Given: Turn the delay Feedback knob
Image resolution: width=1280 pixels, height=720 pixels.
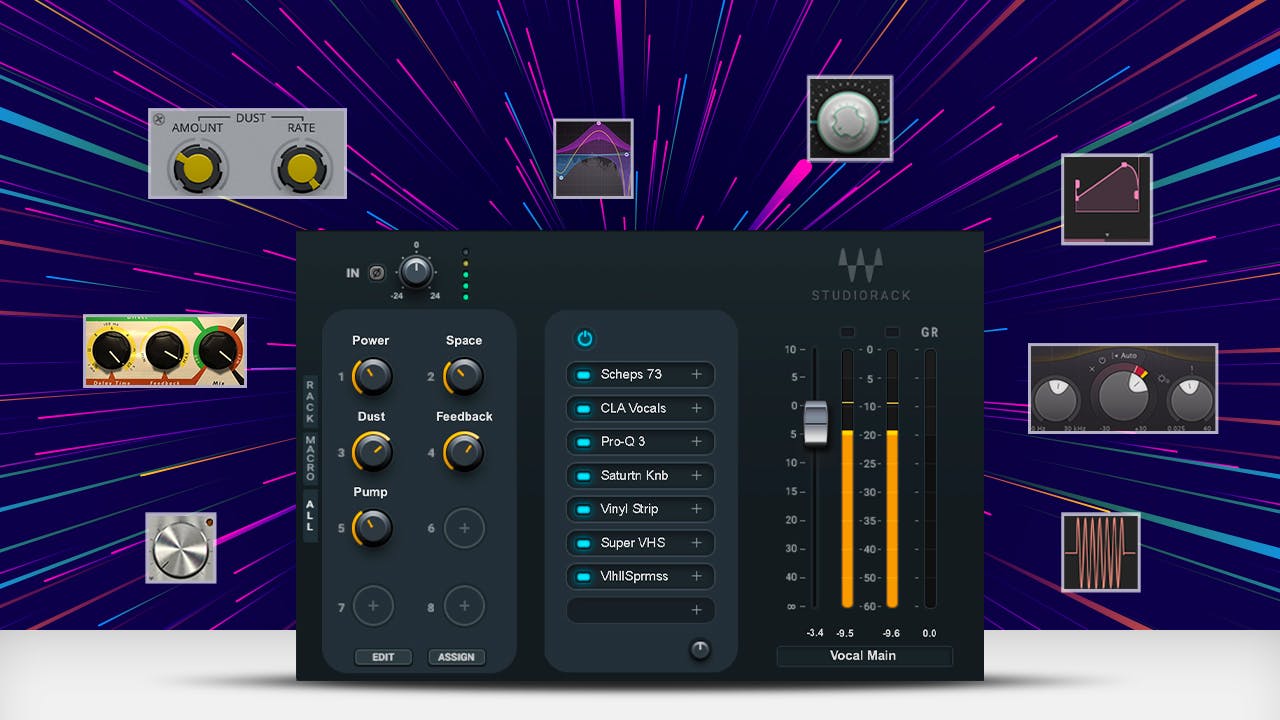Looking at the screenshot, I should coord(164,350).
